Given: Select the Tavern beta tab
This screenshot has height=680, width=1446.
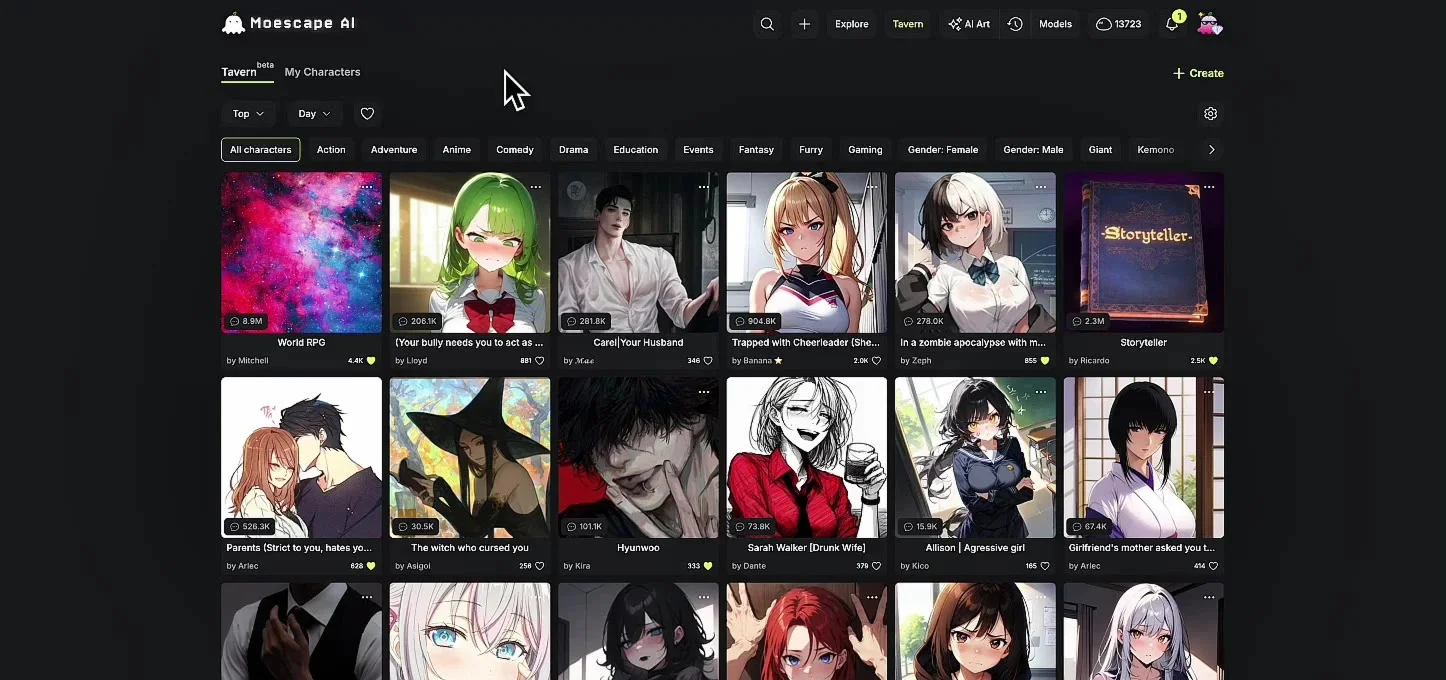Looking at the screenshot, I should pyautogui.click(x=247, y=71).
